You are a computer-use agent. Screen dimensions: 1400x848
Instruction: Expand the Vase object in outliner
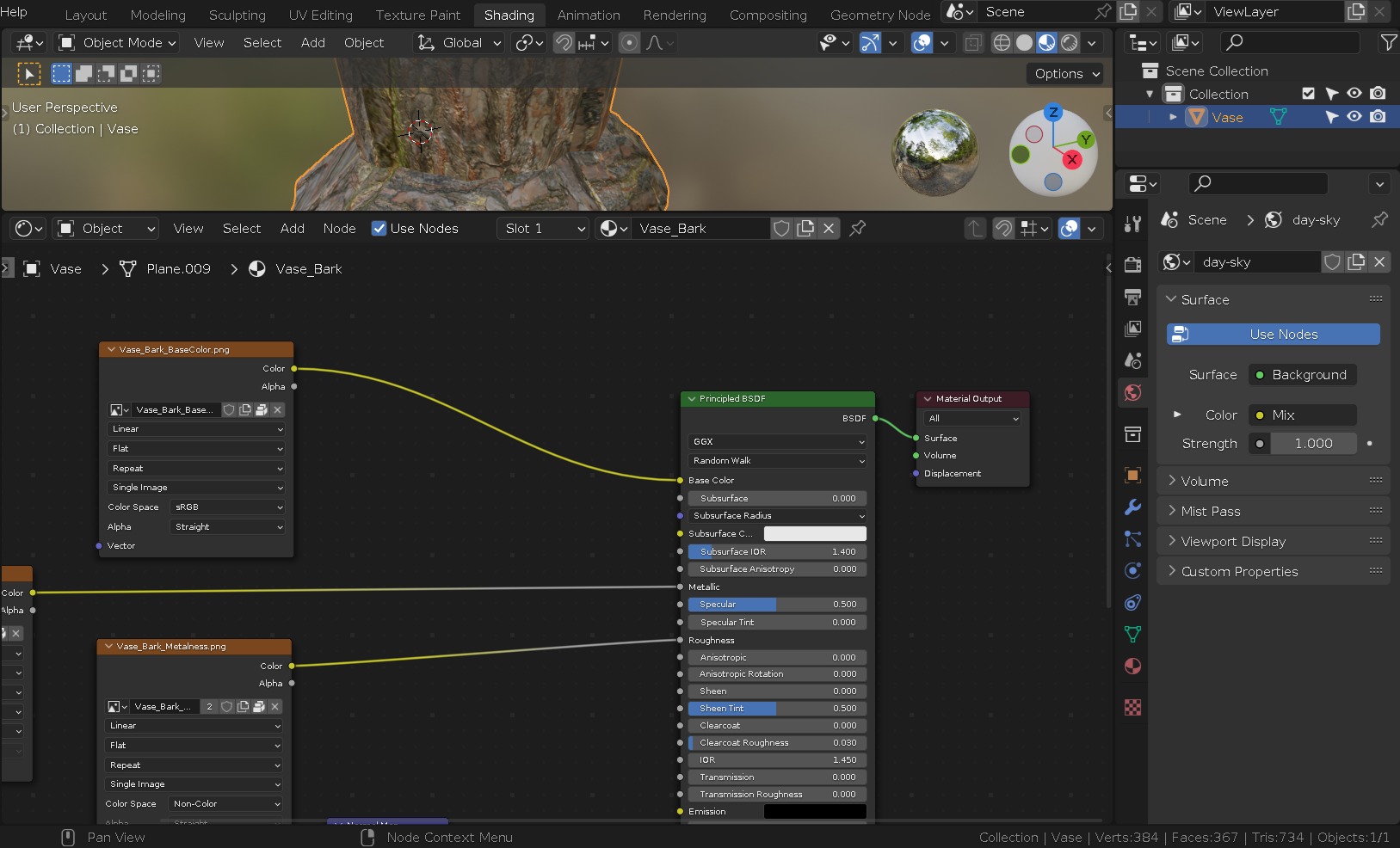[1173, 117]
